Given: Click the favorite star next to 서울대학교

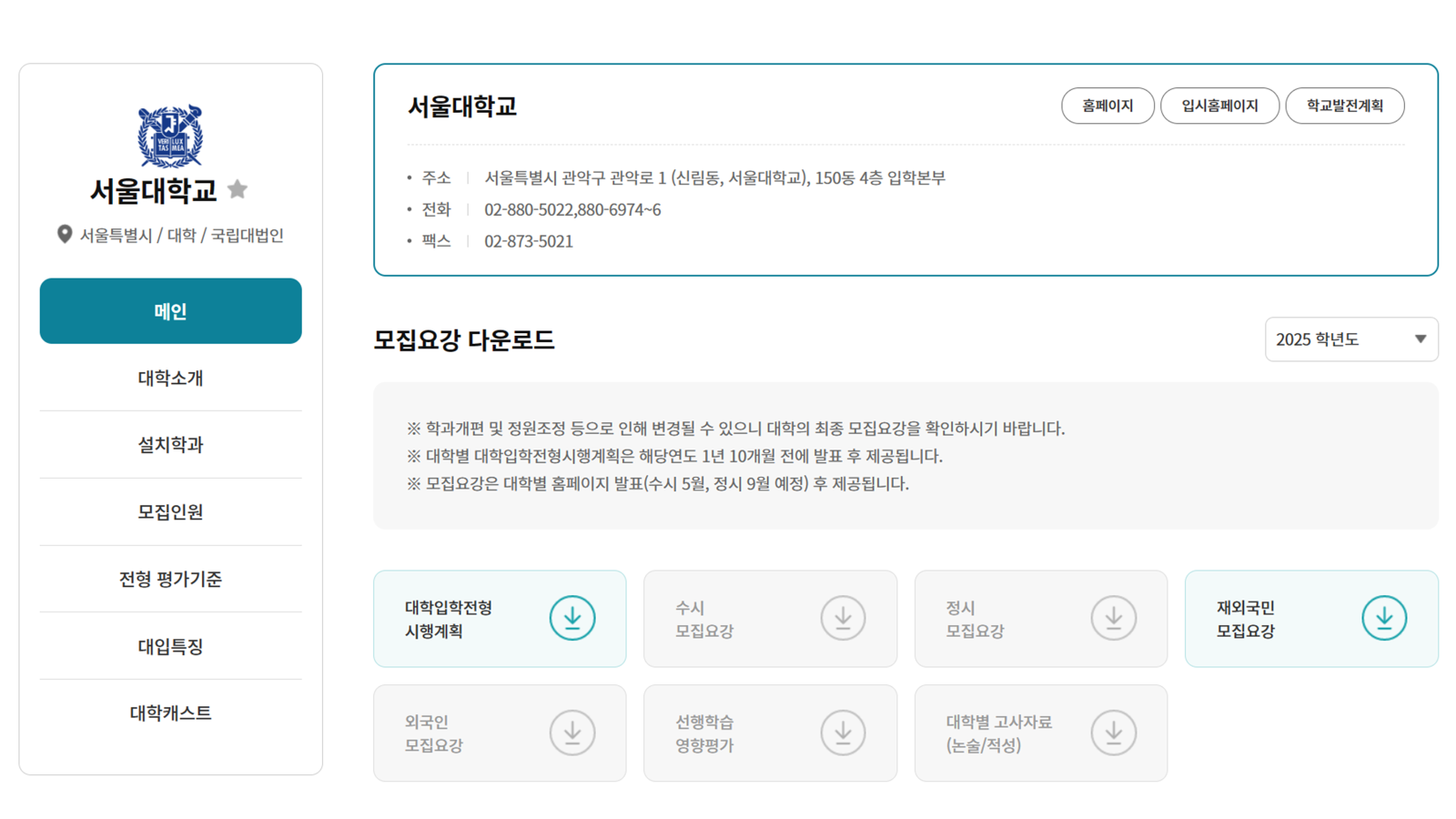Looking at the screenshot, I should (238, 189).
